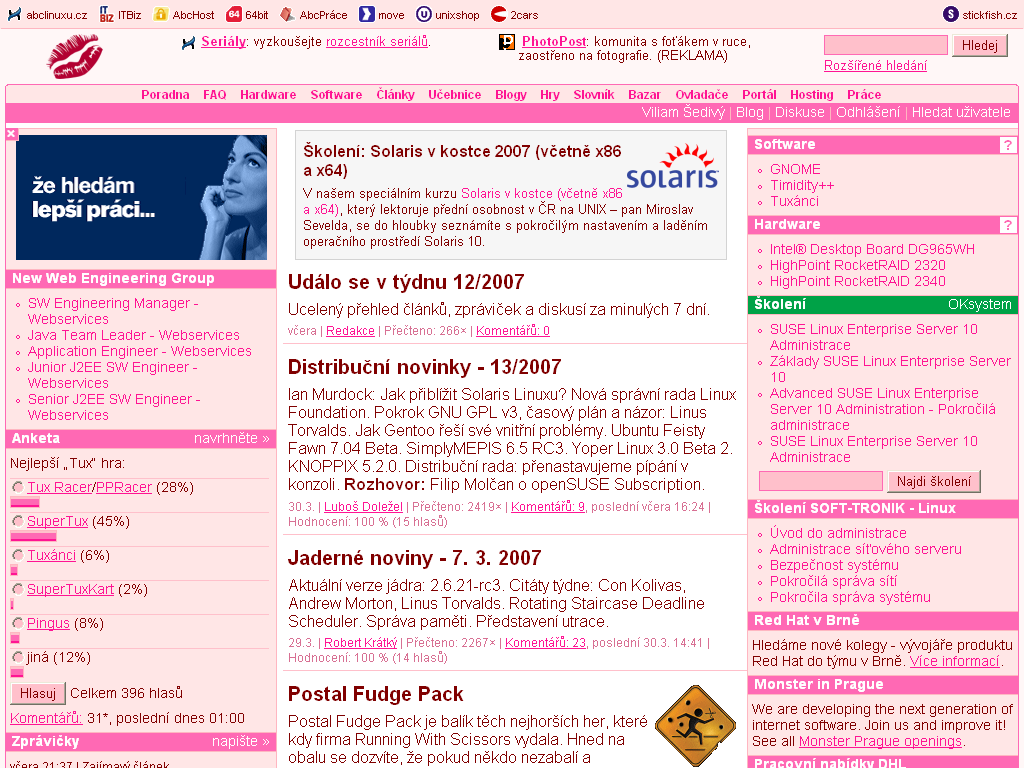Open the 'Monster Prague openings' link
Viewport: 1024px width, 768px height.
tap(880, 741)
